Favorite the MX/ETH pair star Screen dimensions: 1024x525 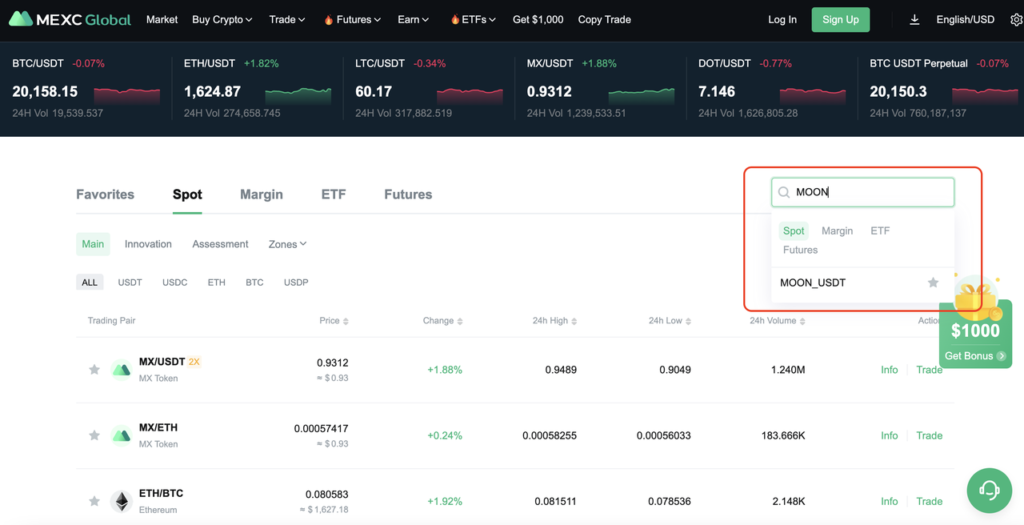[x=94, y=436]
